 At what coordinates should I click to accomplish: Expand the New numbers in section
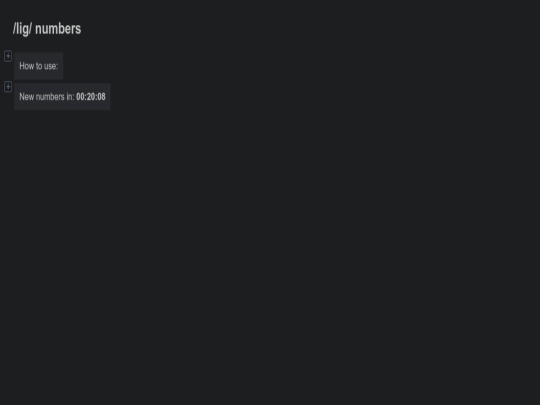tap(8, 87)
